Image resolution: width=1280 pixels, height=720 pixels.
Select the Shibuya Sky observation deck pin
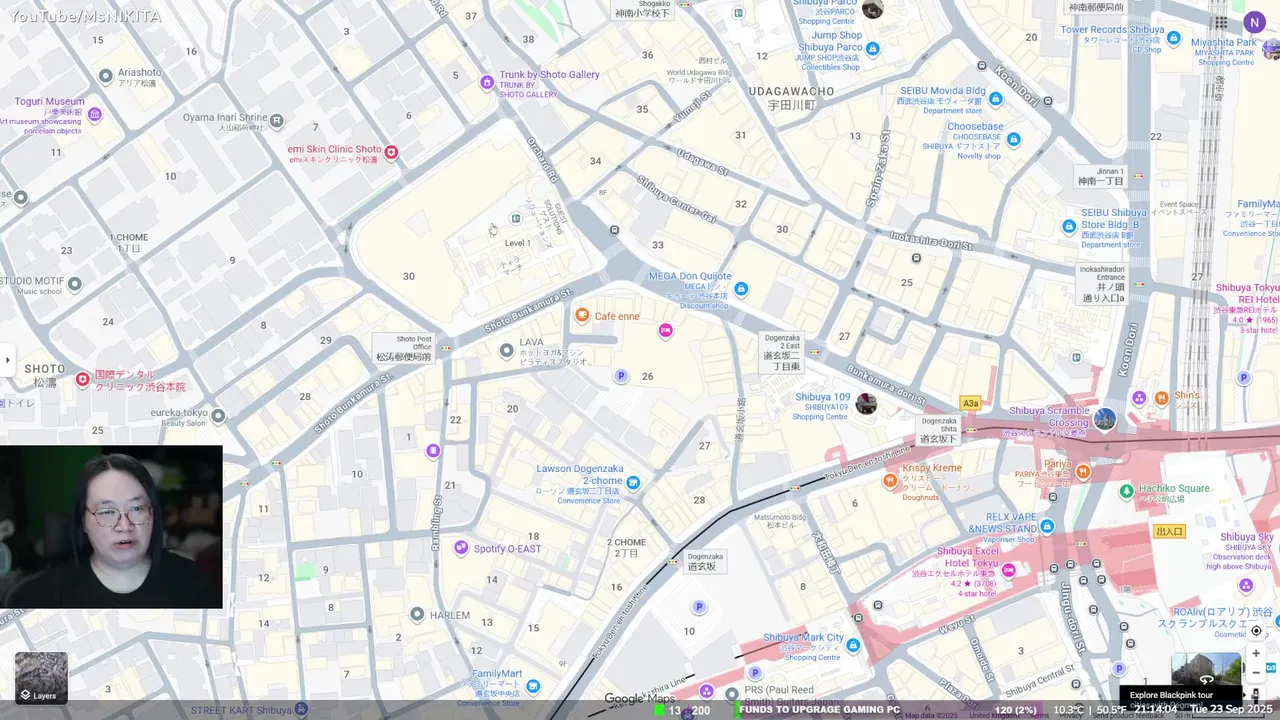(1246, 586)
